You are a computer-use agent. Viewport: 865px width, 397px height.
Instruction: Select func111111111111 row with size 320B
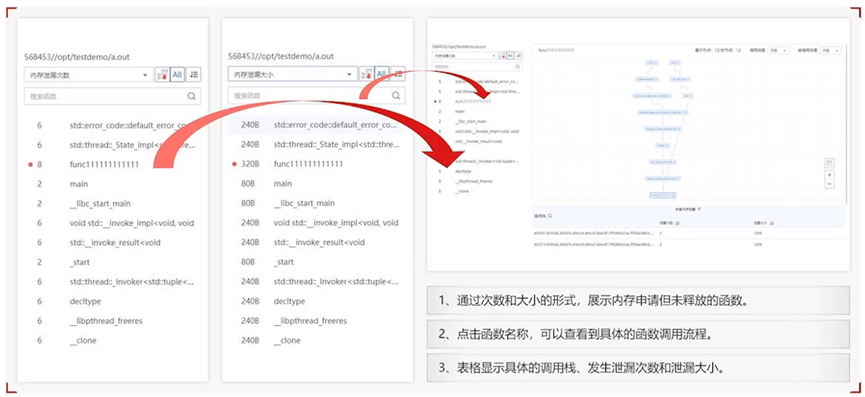click(x=317, y=164)
